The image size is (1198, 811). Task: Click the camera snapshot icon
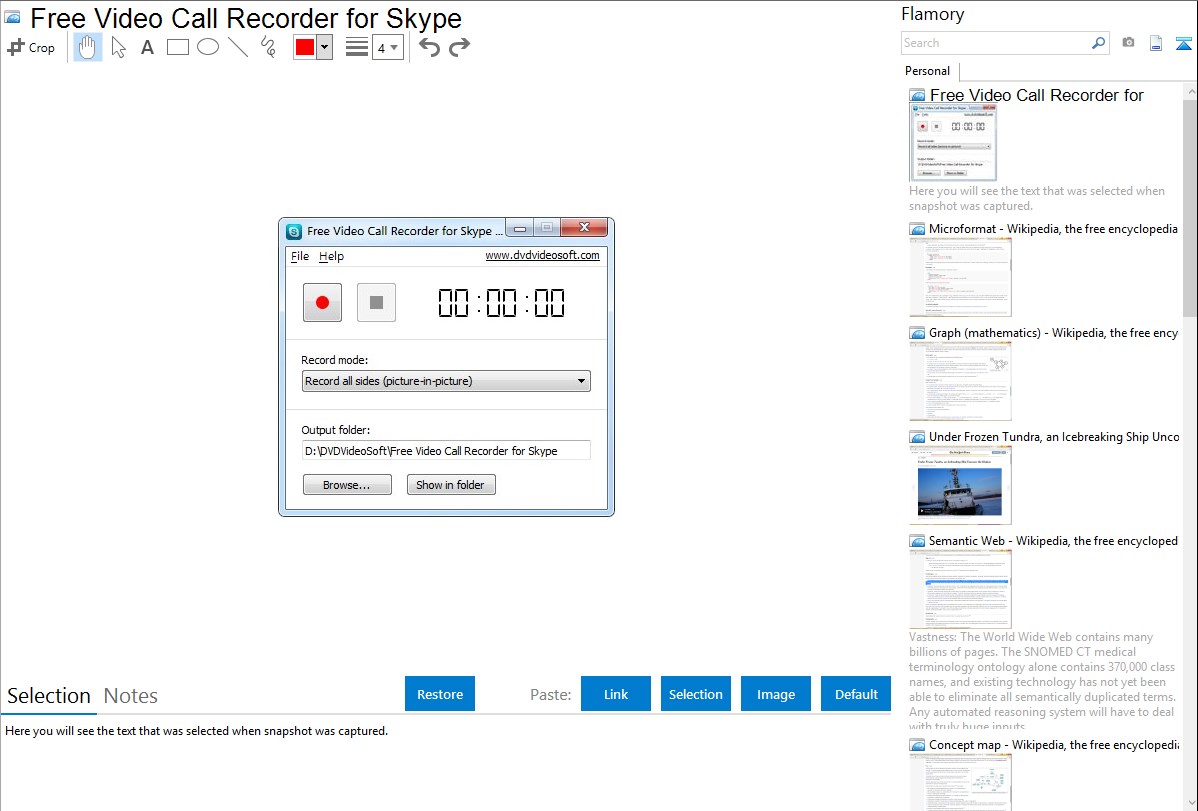1128,43
